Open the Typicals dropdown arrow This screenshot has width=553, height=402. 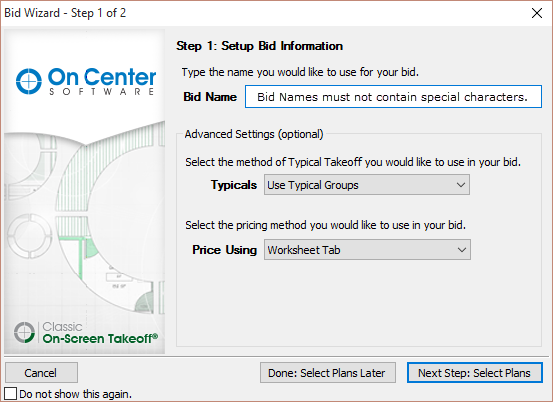click(x=461, y=185)
